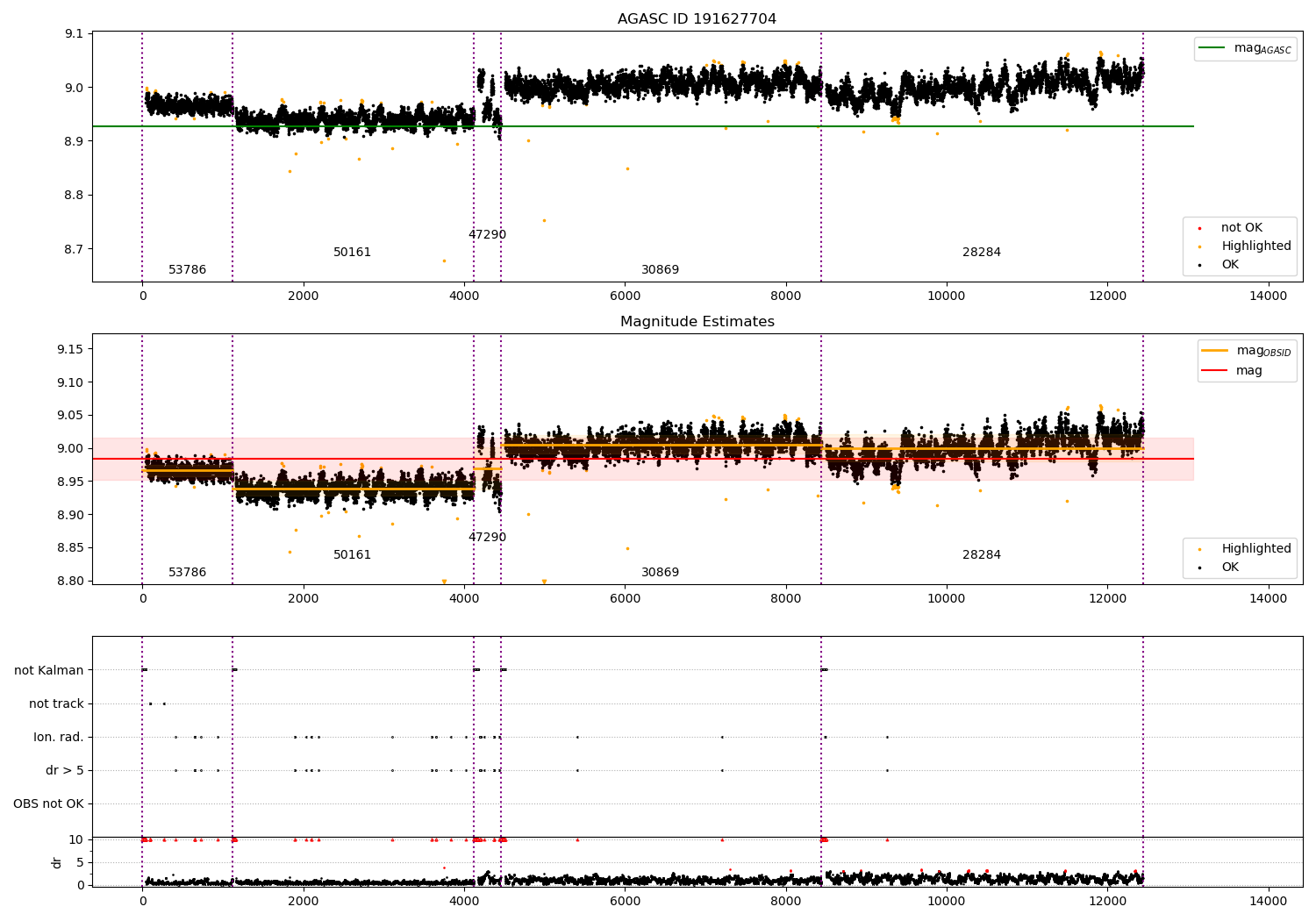Select obsid 50161 in the top plot
The height and width of the screenshot is (921, 1316).
pos(353,253)
